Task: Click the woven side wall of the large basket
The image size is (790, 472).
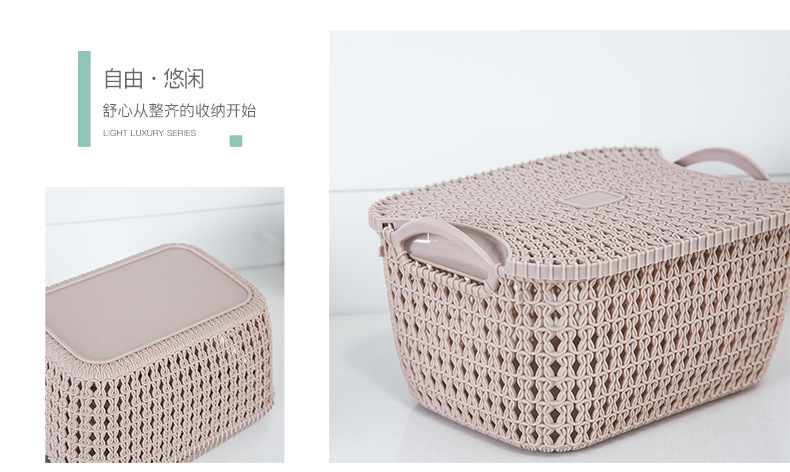Action: coord(595,353)
